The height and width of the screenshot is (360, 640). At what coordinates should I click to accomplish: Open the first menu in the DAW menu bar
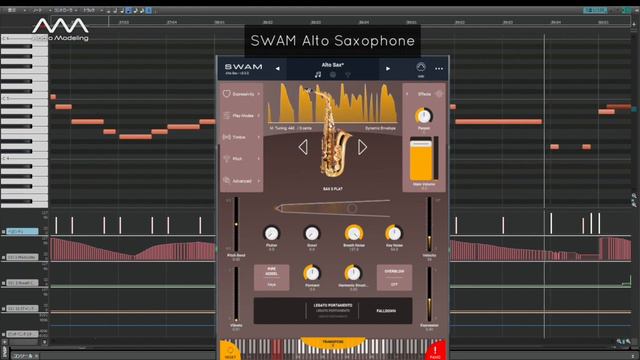[x=12, y=10]
